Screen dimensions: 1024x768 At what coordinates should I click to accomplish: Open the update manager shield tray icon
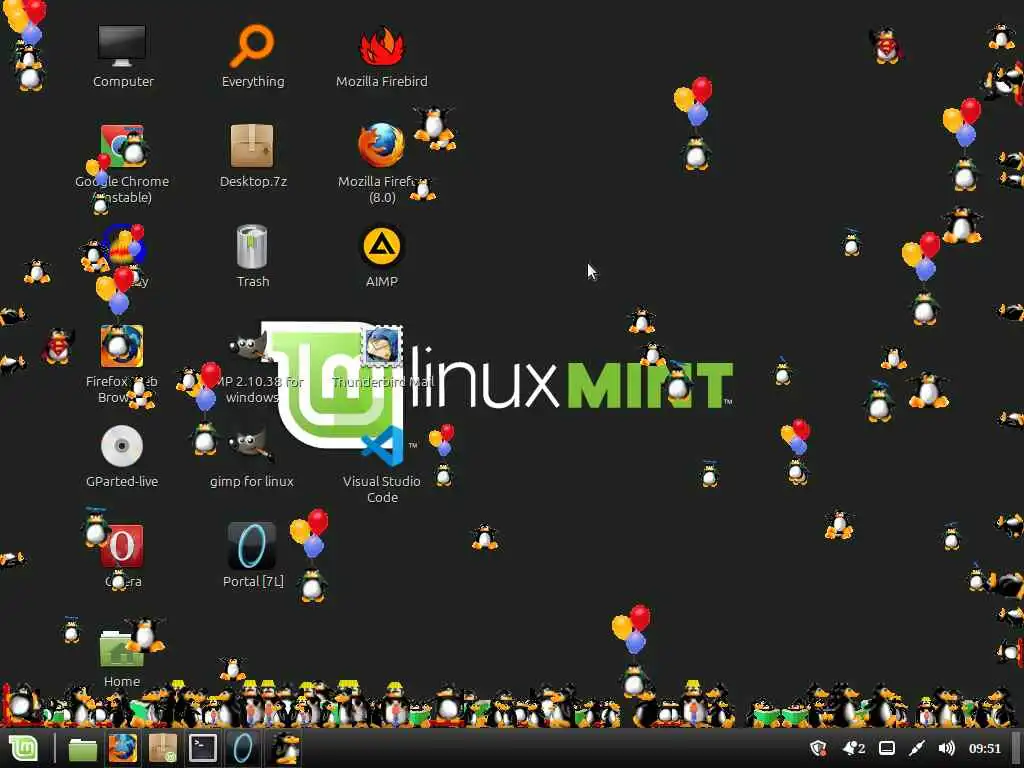(x=818, y=748)
